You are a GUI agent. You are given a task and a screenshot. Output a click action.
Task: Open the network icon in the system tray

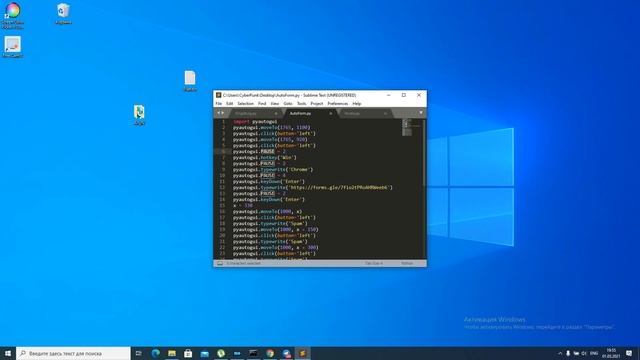click(x=576, y=353)
